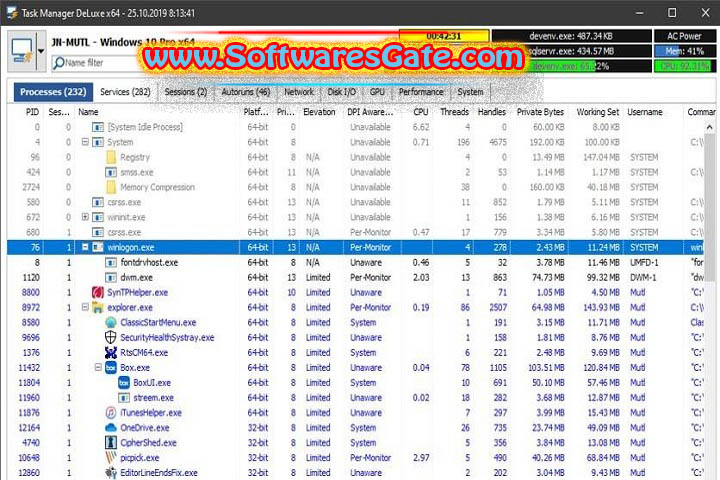Click the EditorLineEndsFix.exe icon
720x480 pixels.
pyautogui.click(x=111, y=473)
